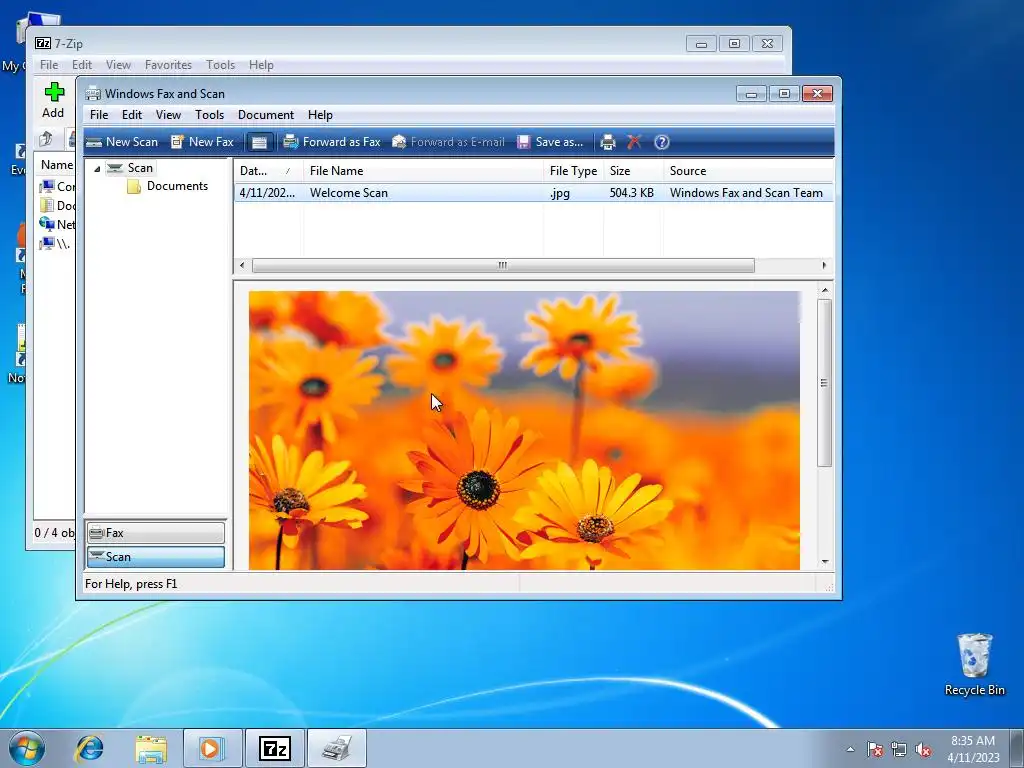The image size is (1024, 768).
Task: Click the preview vertical scrollbar thumb
Action: (825, 383)
